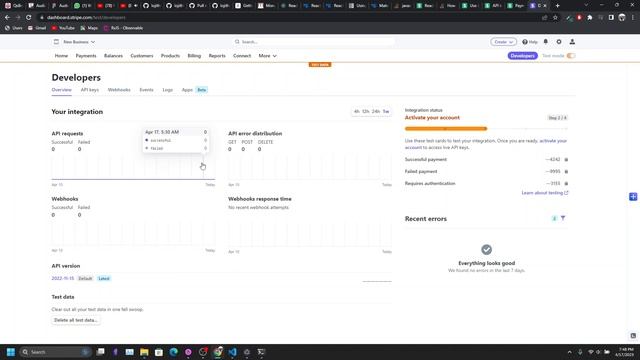Open Windows Start menu
Screen dimensions: 640x360
[x=11, y=352]
